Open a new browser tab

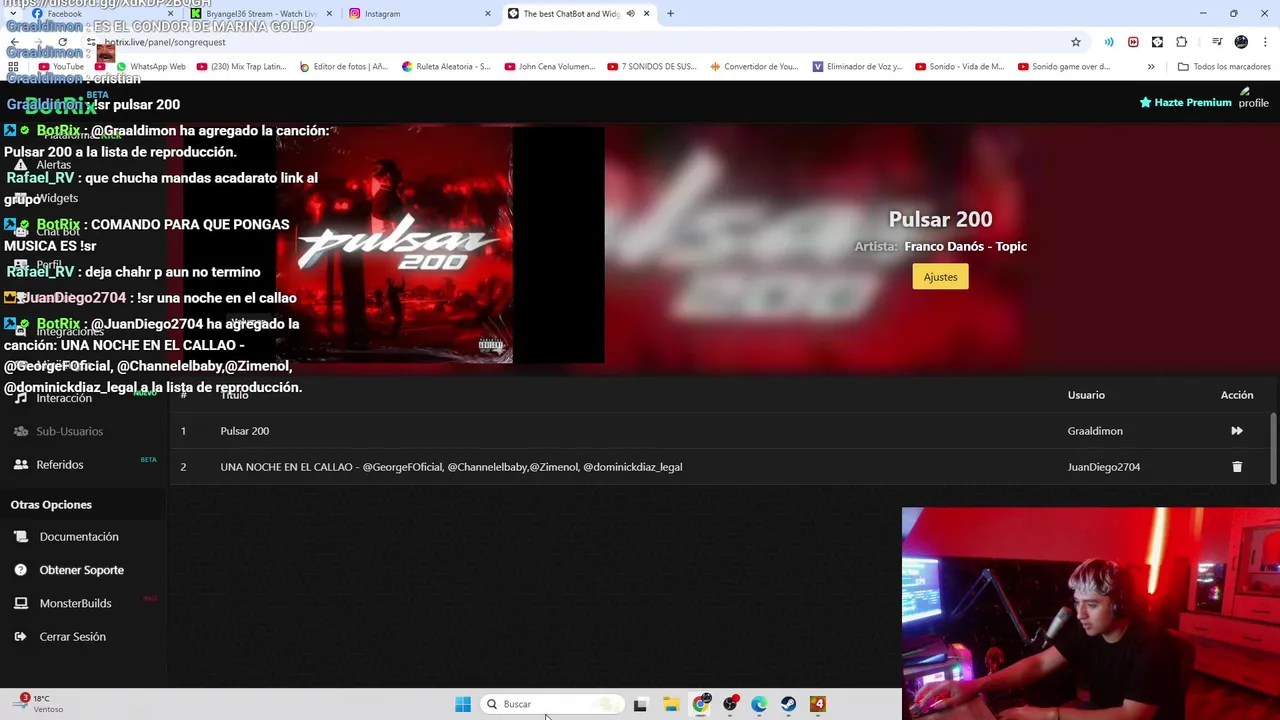(670, 14)
